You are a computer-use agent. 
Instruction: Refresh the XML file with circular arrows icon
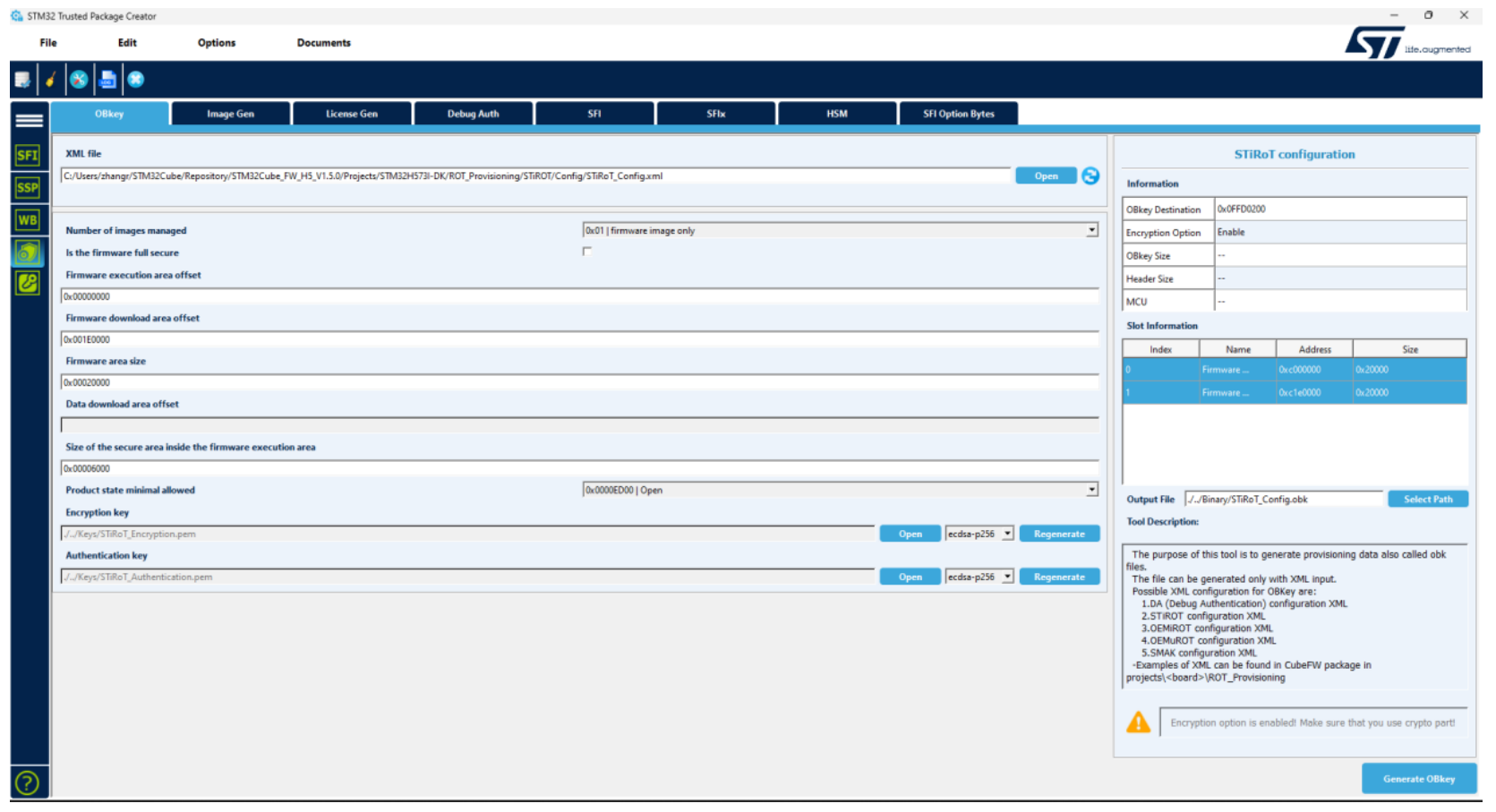[x=1090, y=176]
